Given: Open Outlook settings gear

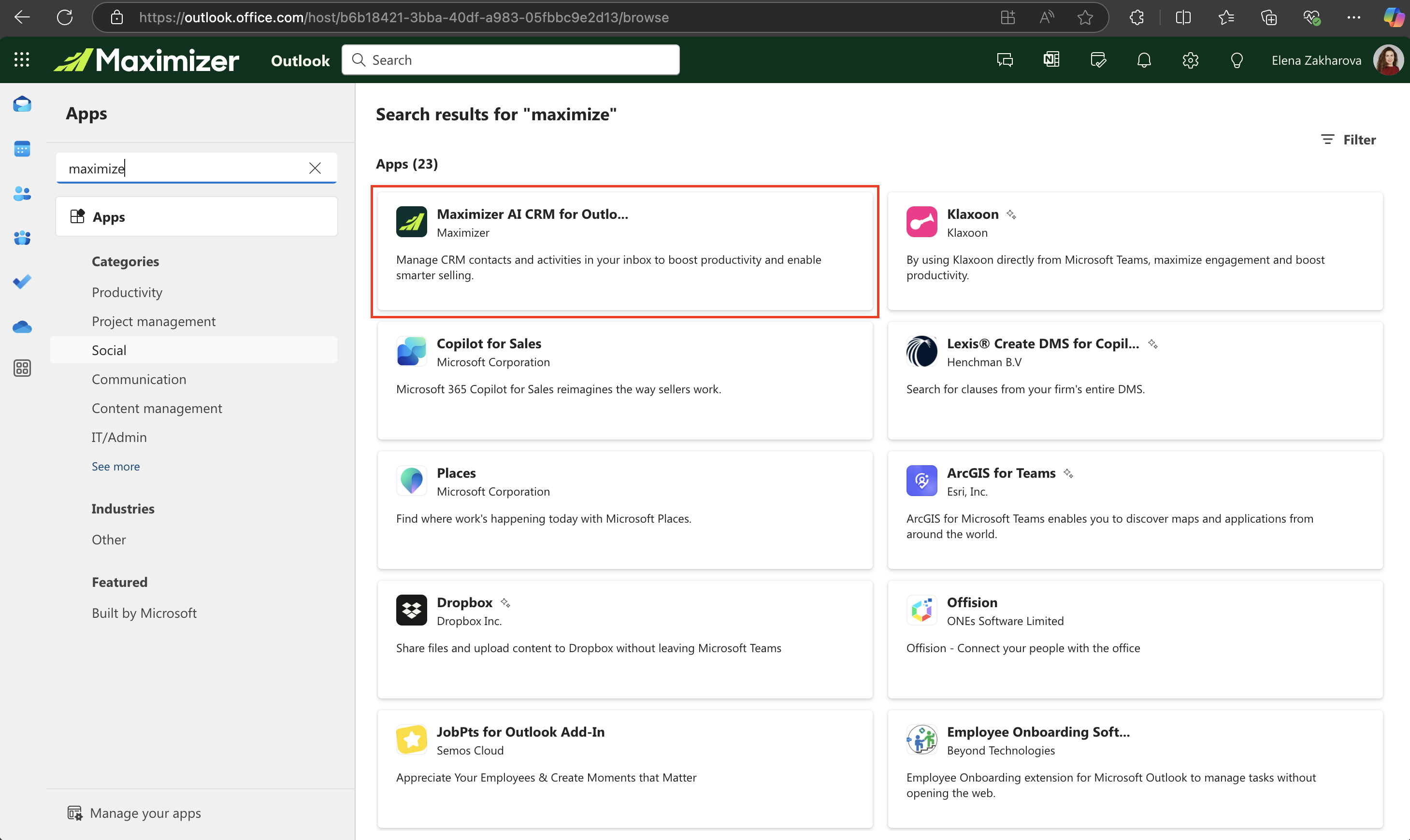Looking at the screenshot, I should pos(1190,60).
